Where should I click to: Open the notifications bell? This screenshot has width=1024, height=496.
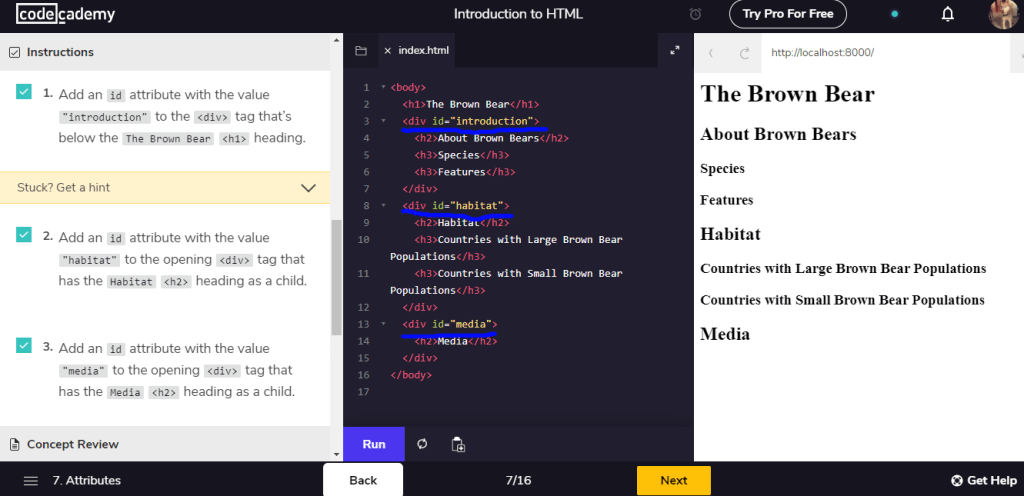point(948,14)
